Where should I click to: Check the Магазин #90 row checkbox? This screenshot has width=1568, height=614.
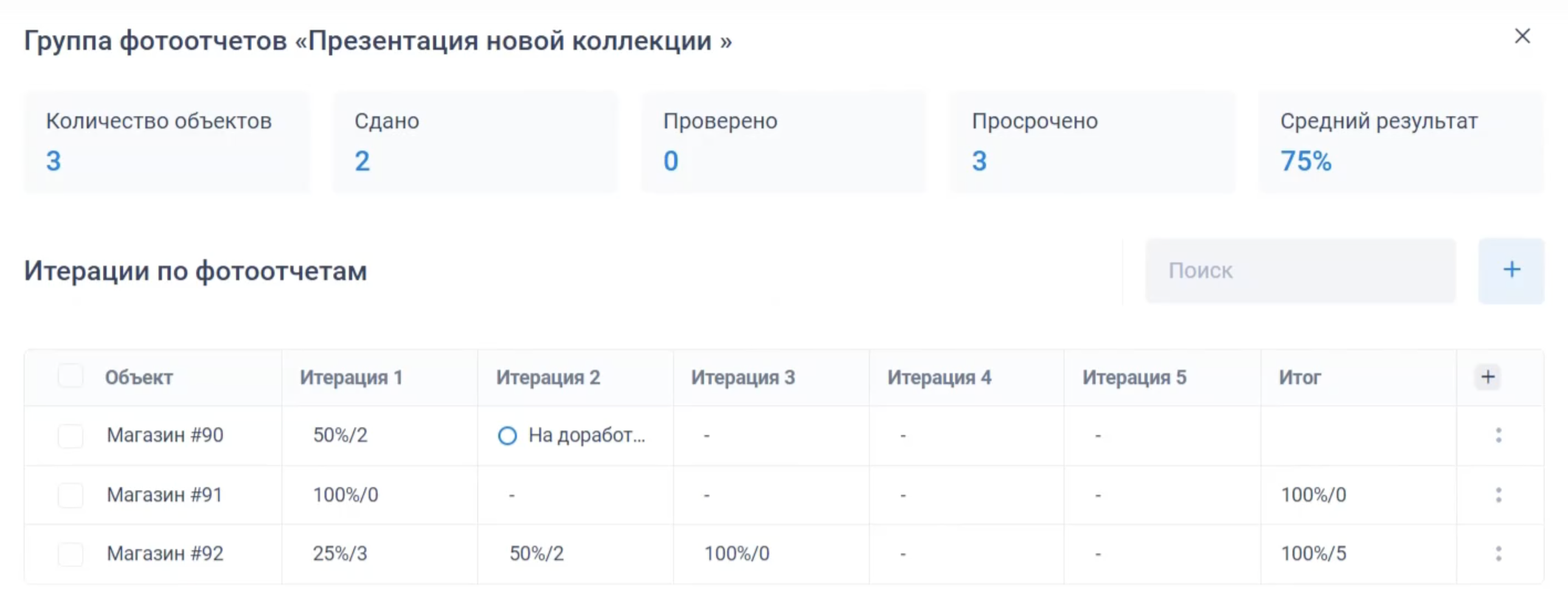71,435
